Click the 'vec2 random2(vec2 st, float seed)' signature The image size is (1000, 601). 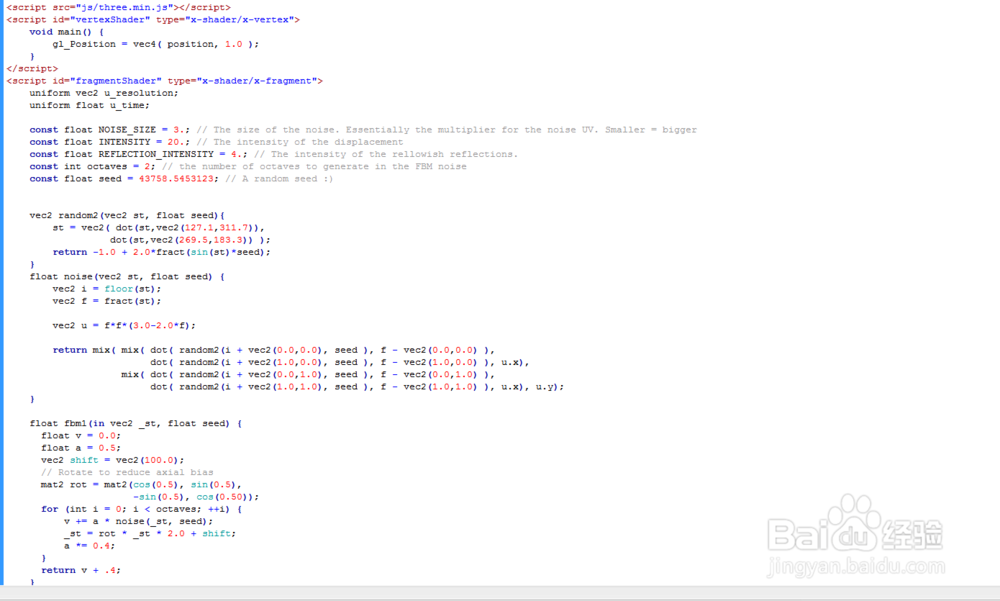click(x=127, y=216)
